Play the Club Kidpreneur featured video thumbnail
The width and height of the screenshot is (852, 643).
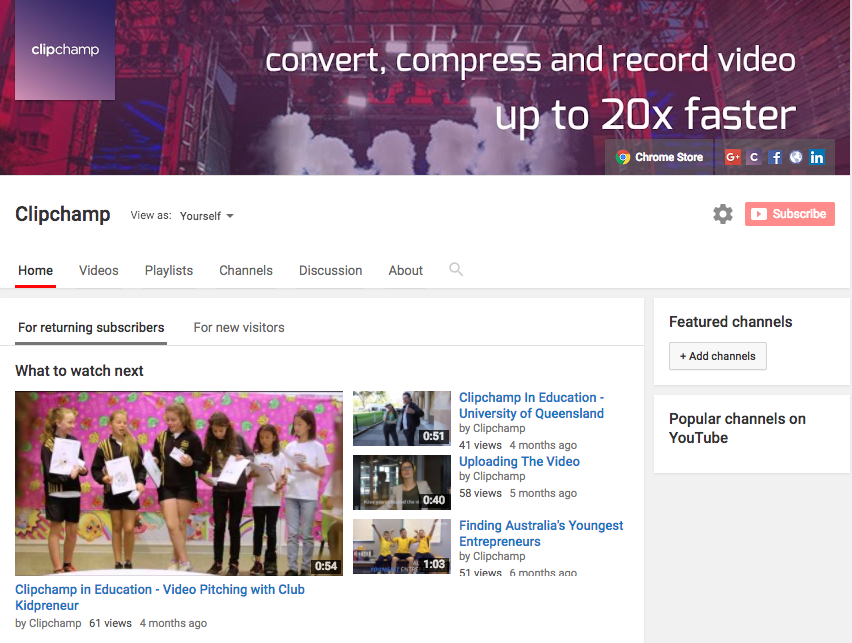coord(179,483)
